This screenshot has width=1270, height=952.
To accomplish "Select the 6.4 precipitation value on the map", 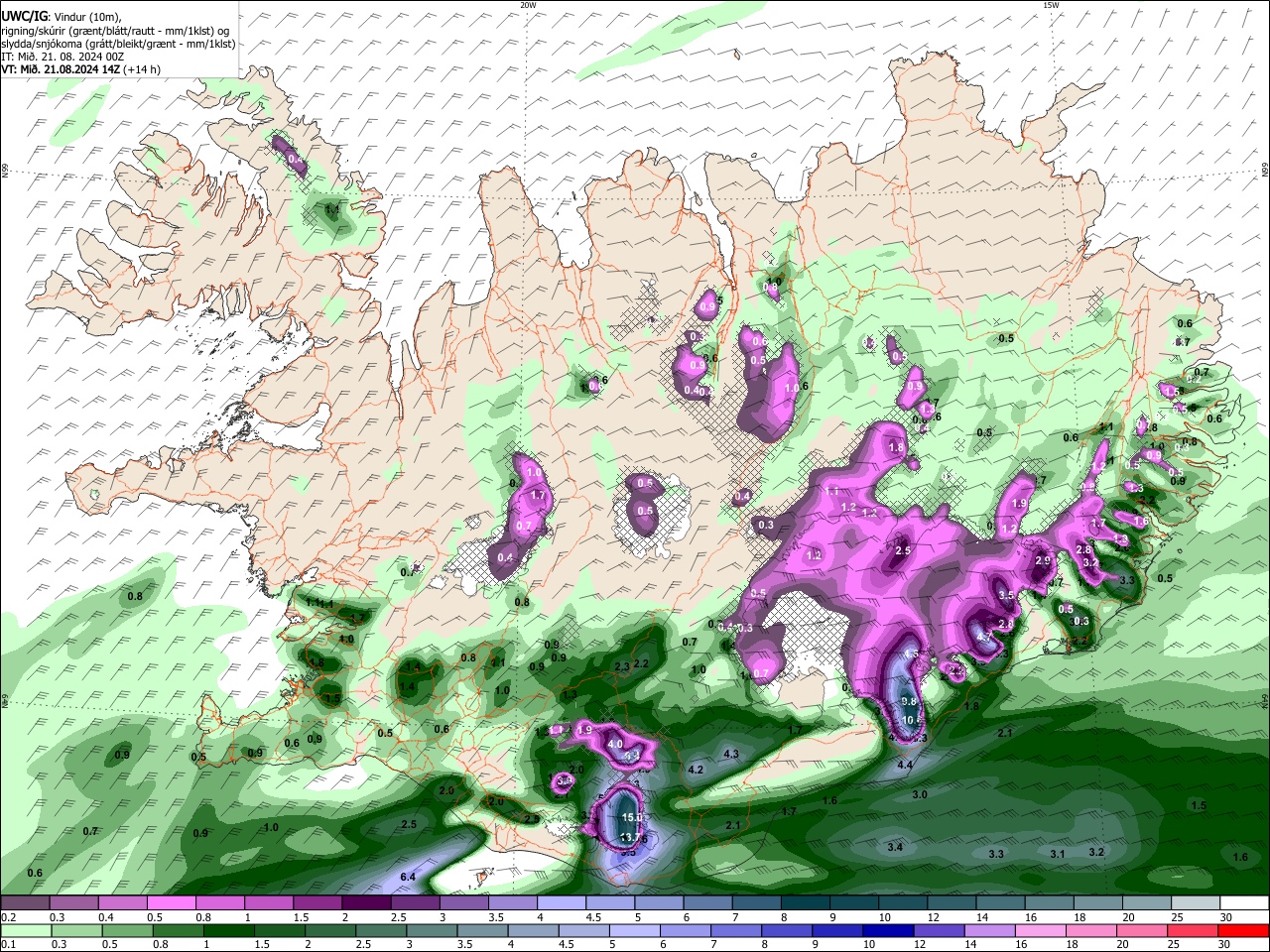I will pyautogui.click(x=407, y=877).
